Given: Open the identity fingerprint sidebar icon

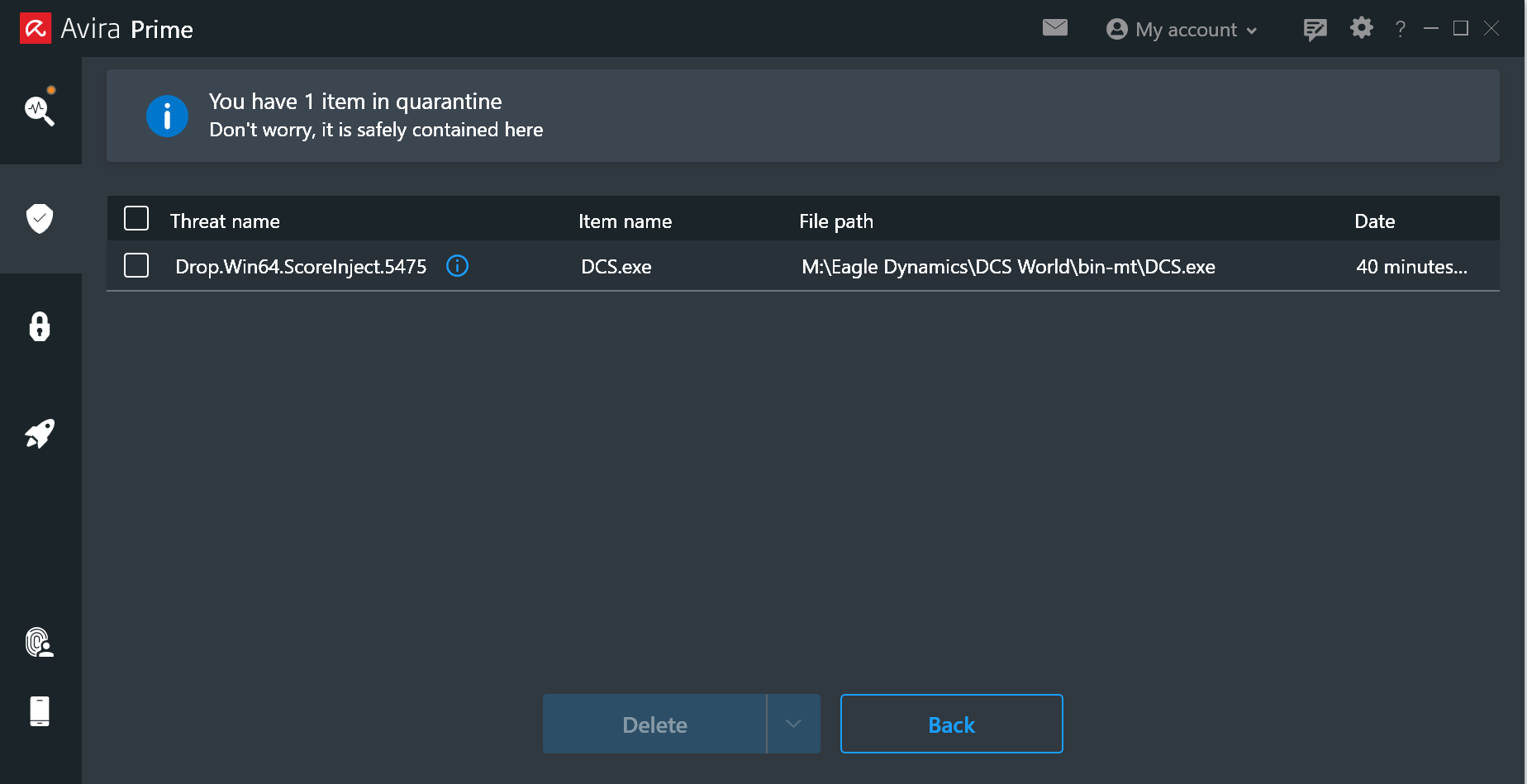Looking at the screenshot, I should [x=40, y=643].
